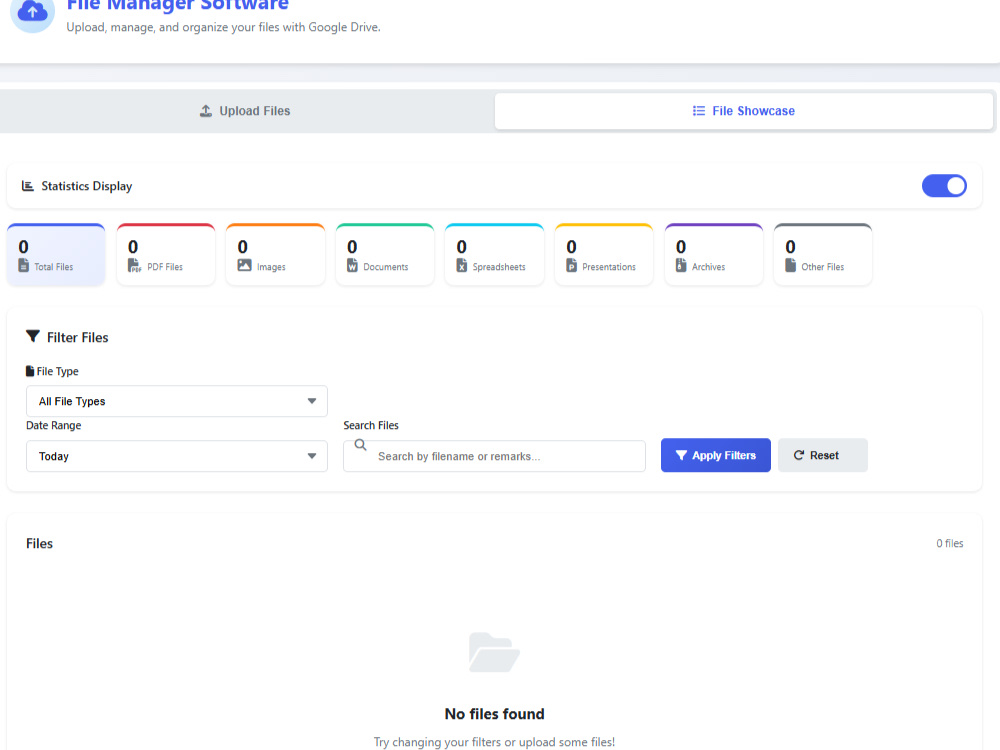The image size is (1000, 750).
Task: Click the "File Manager Software" title
Action: tap(178, 6)
